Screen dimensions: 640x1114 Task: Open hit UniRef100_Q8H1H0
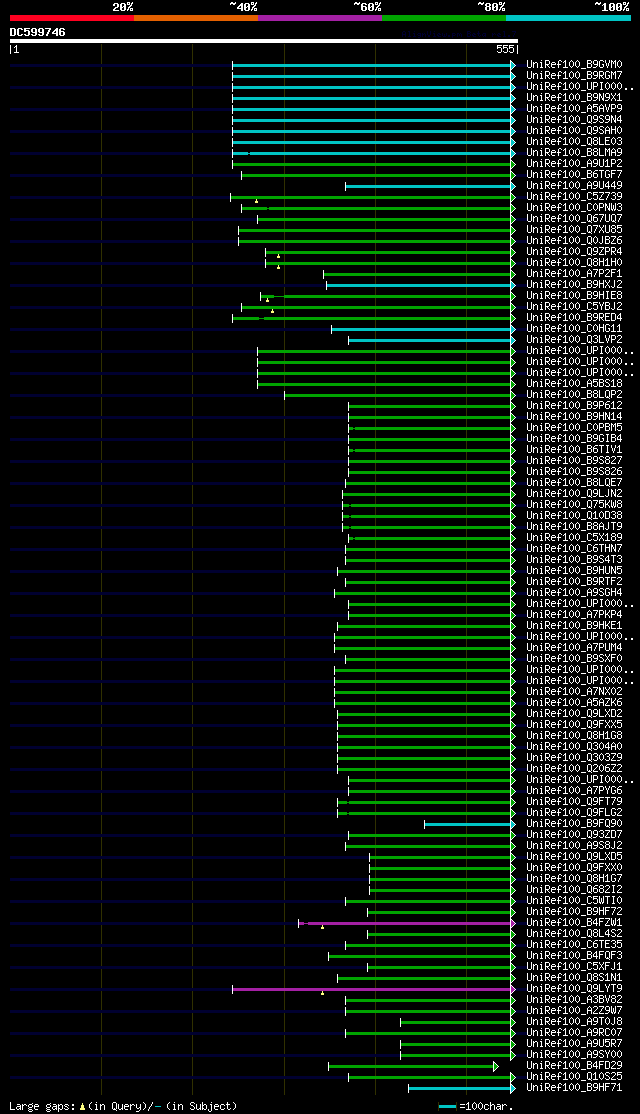pos(575,264)
